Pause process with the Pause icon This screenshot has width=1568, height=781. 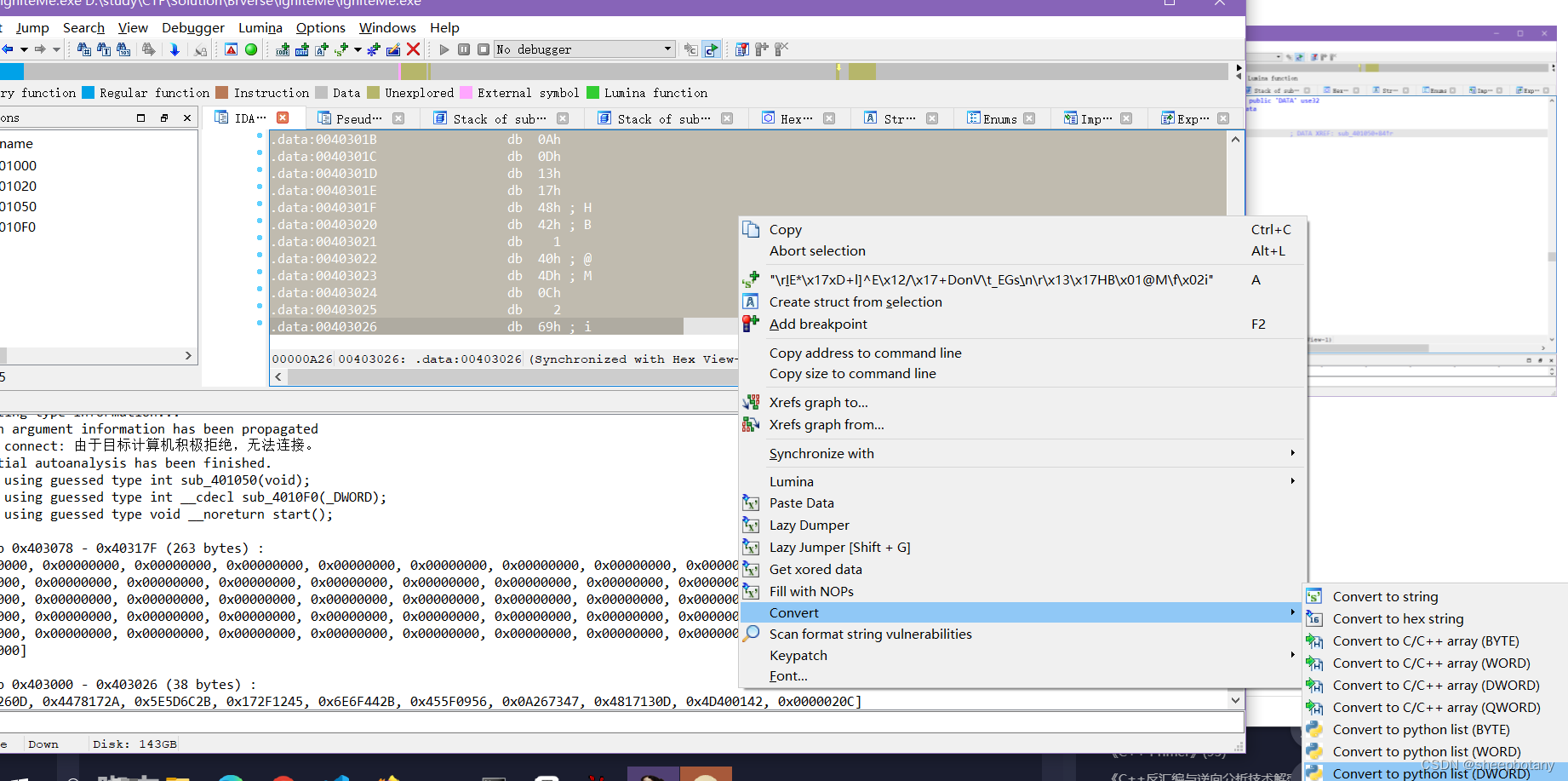pyautogui.click(x=464, y=49)
